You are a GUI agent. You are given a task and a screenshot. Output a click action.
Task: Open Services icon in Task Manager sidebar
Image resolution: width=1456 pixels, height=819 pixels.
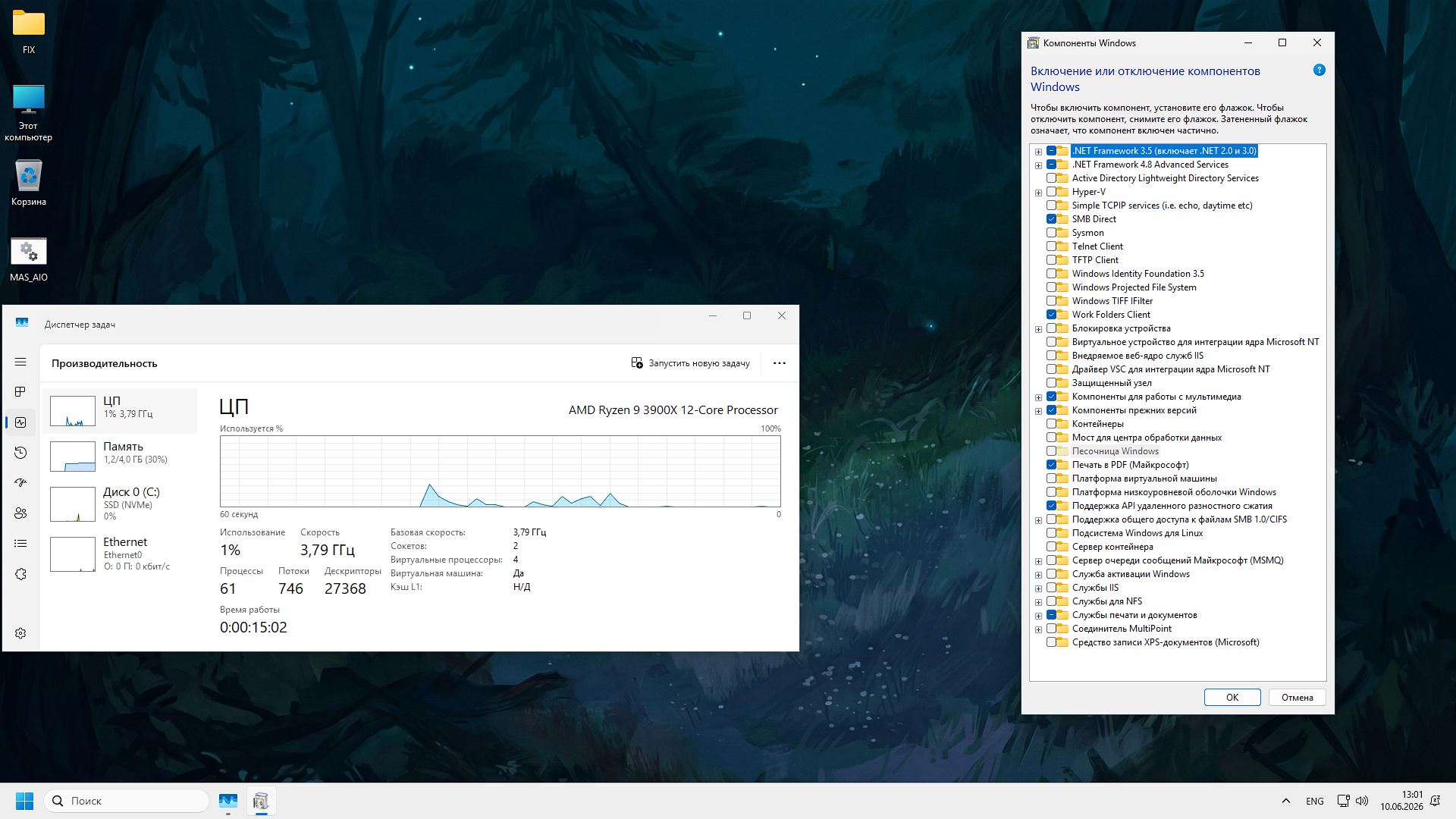pyautogui.click(x=20, y=574)
